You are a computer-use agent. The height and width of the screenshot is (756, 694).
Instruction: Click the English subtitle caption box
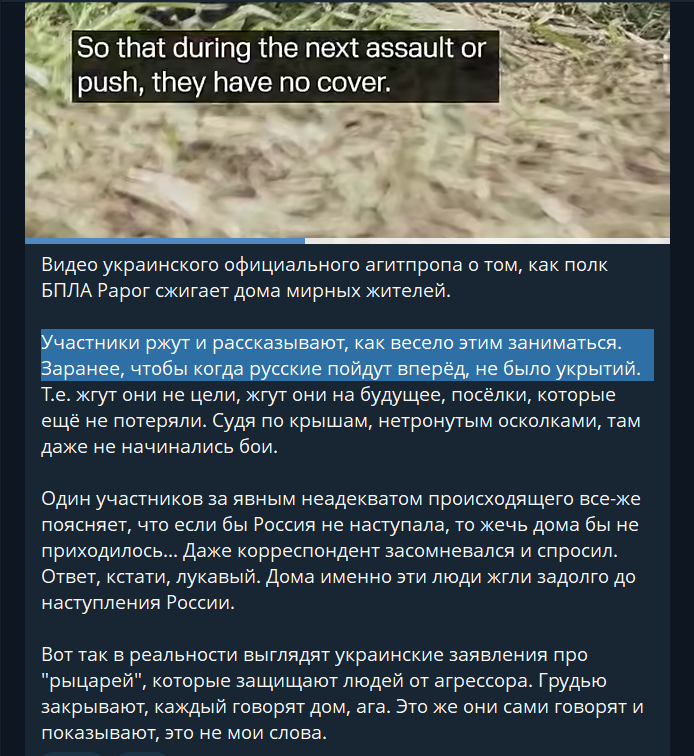[x=286, y=67]
